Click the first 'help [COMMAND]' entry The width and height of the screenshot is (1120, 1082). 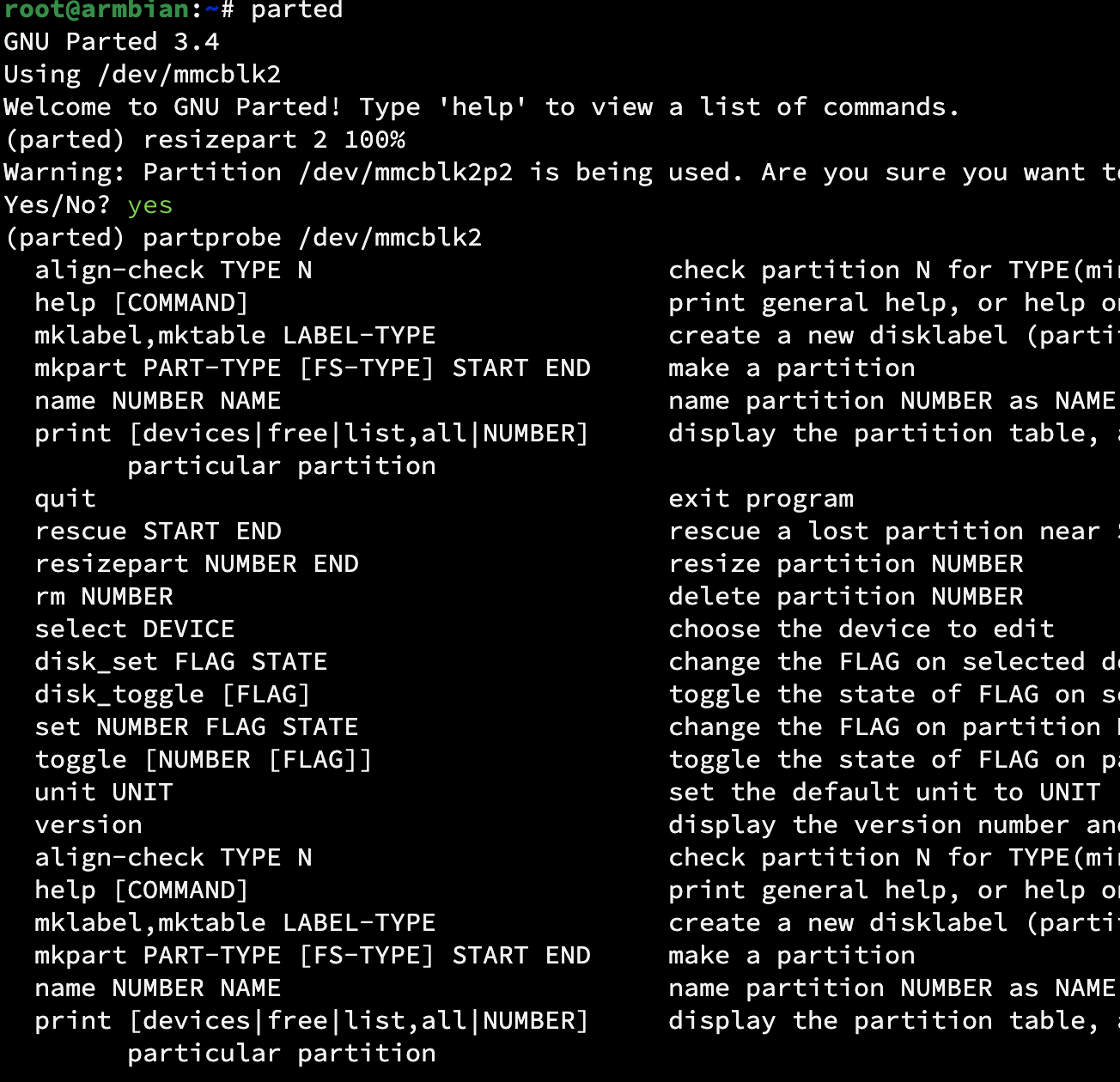tap(142, 303)
